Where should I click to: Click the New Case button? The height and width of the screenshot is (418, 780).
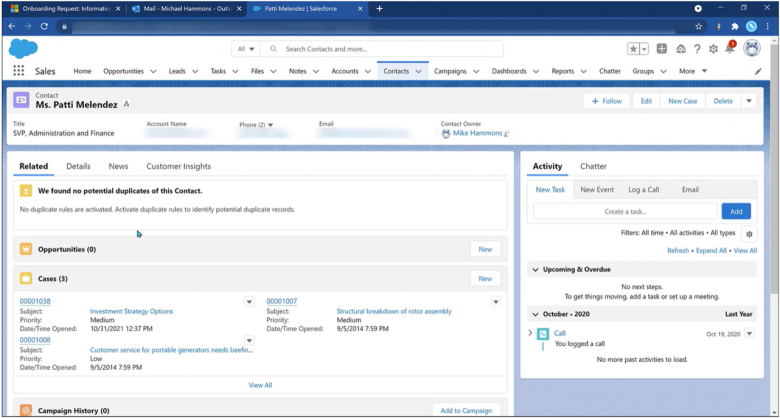(x=682, y=101)
